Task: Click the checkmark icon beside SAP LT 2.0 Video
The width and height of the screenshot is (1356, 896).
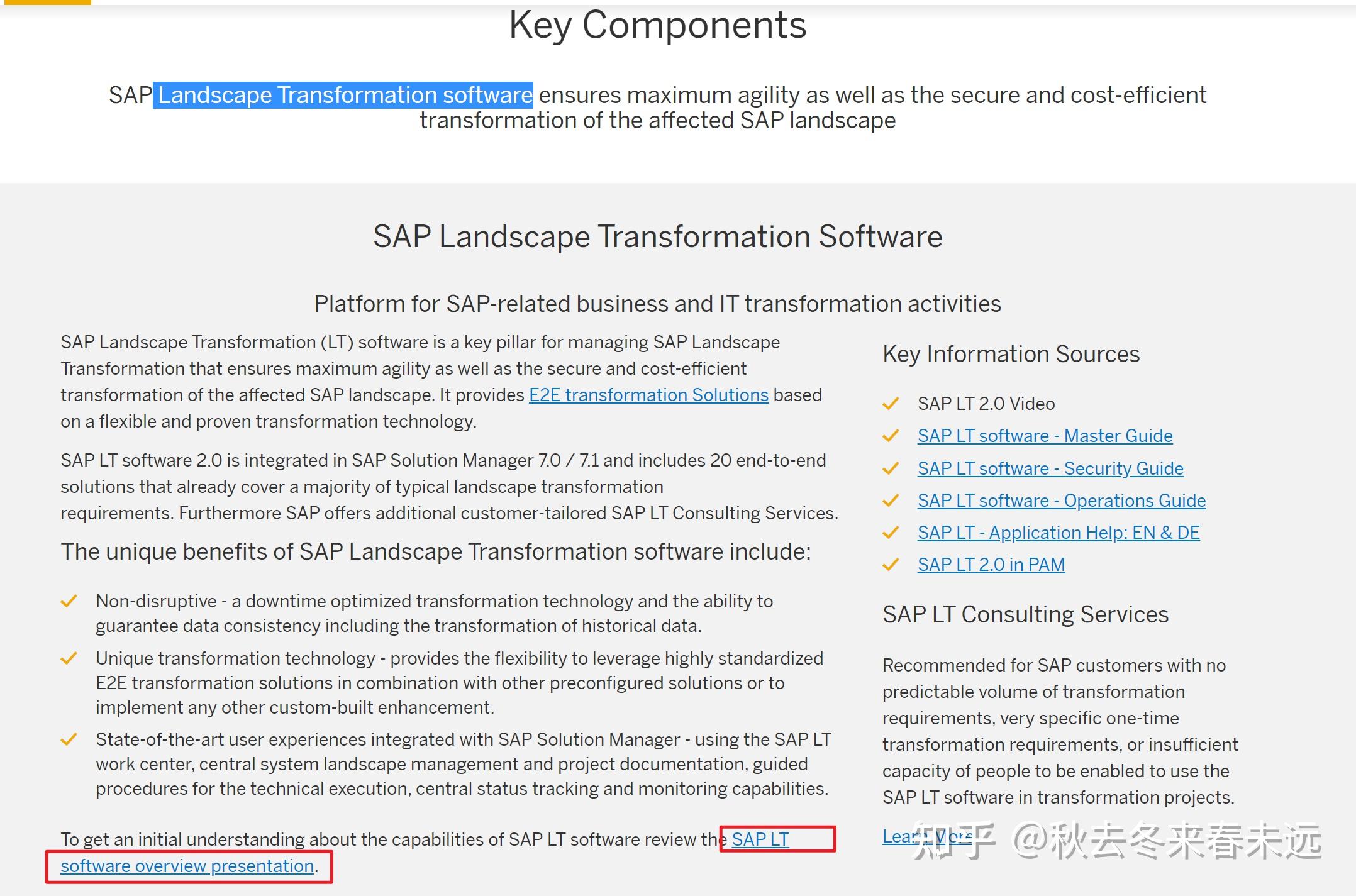Action: coord(891,404)
